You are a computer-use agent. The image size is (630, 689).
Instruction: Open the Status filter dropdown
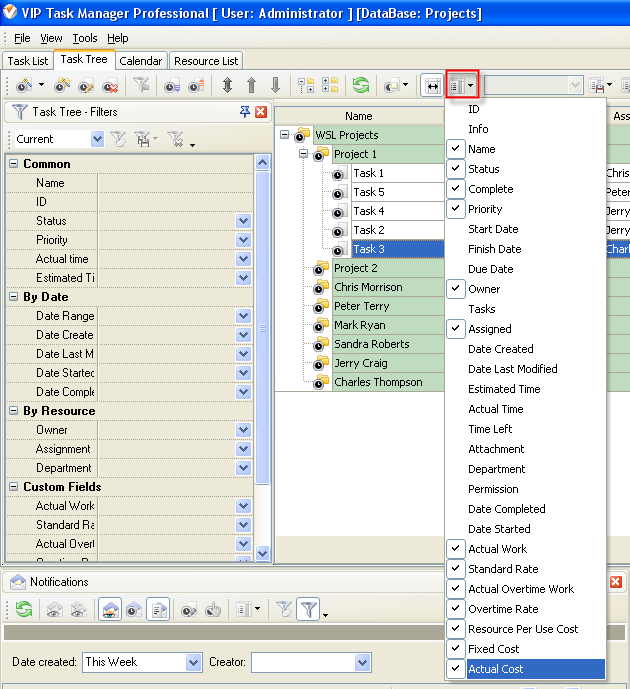(x=244, y=221)
